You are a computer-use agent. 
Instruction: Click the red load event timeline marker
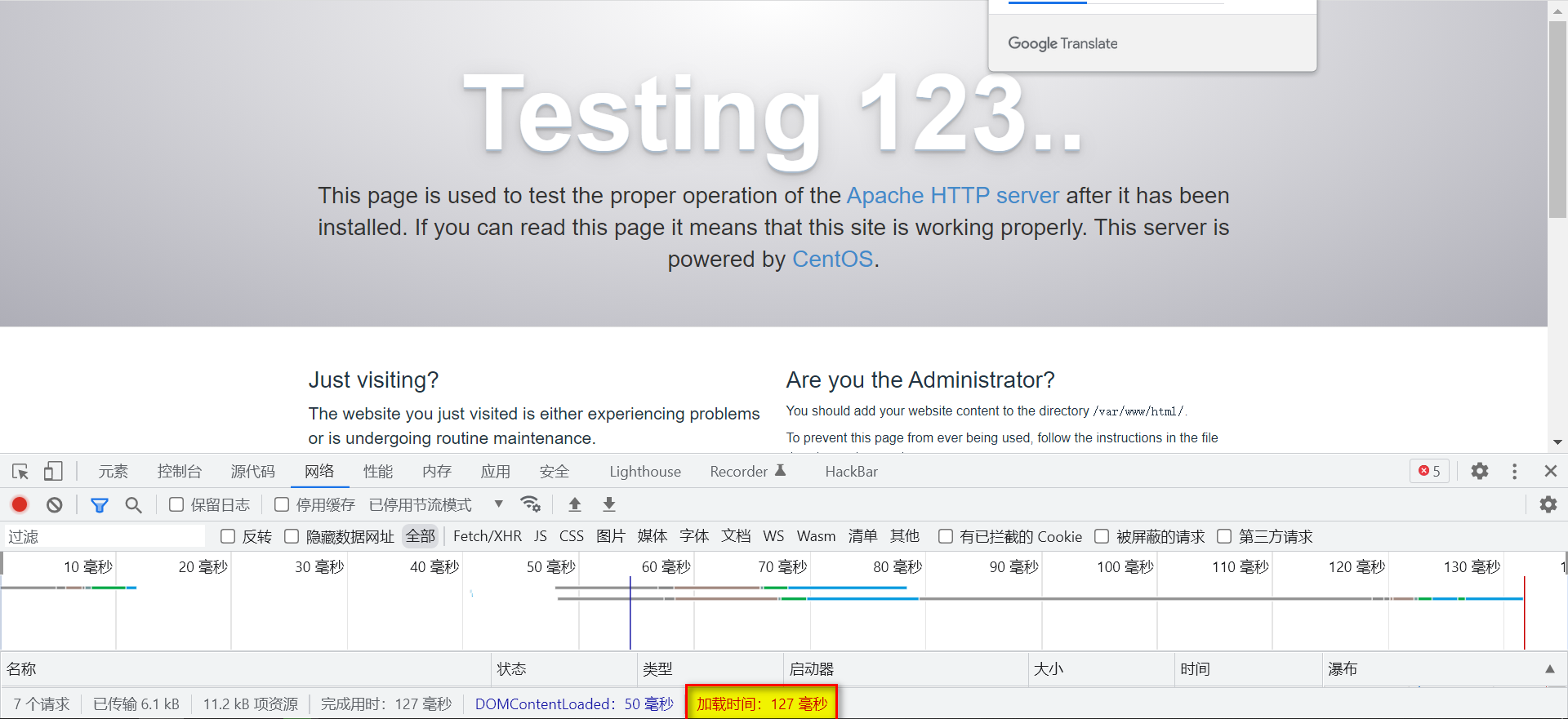click(x=1524, y=612)
